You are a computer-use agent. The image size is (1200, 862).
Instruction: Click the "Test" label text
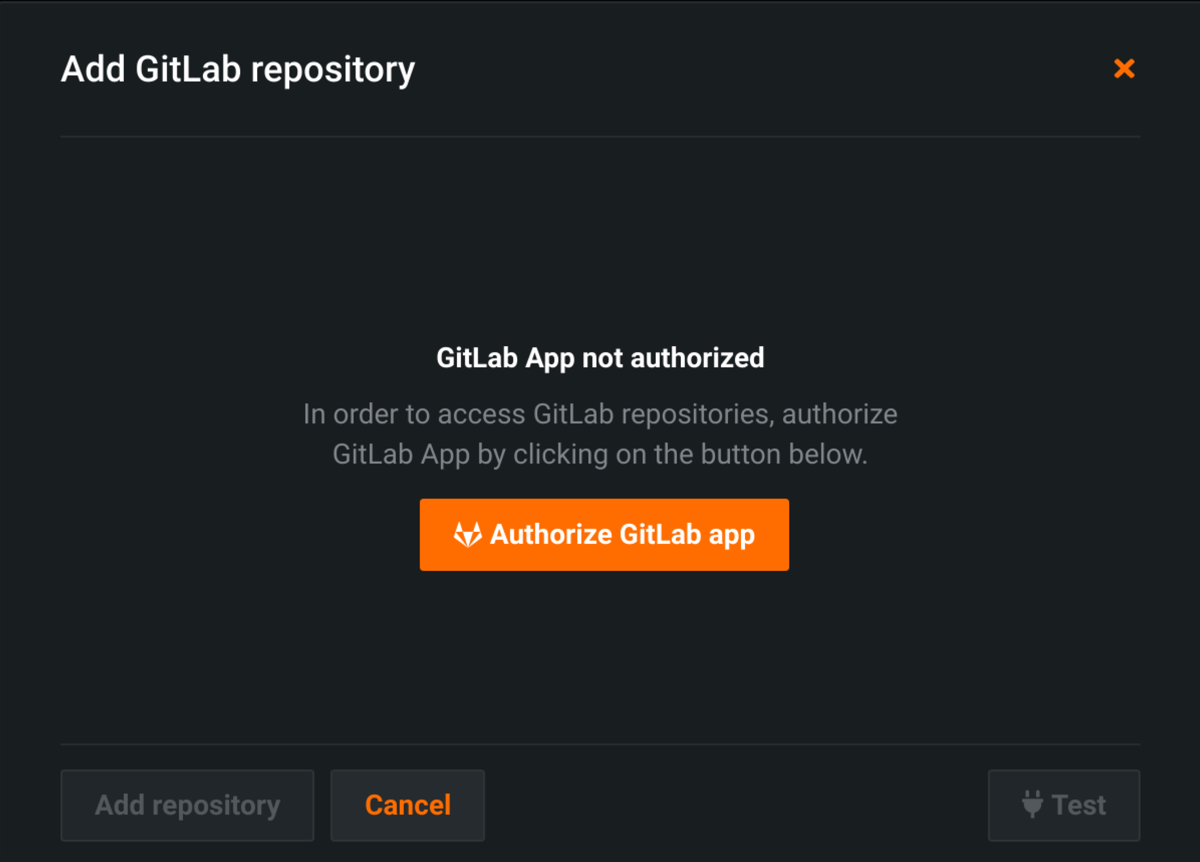point(1079,805)
